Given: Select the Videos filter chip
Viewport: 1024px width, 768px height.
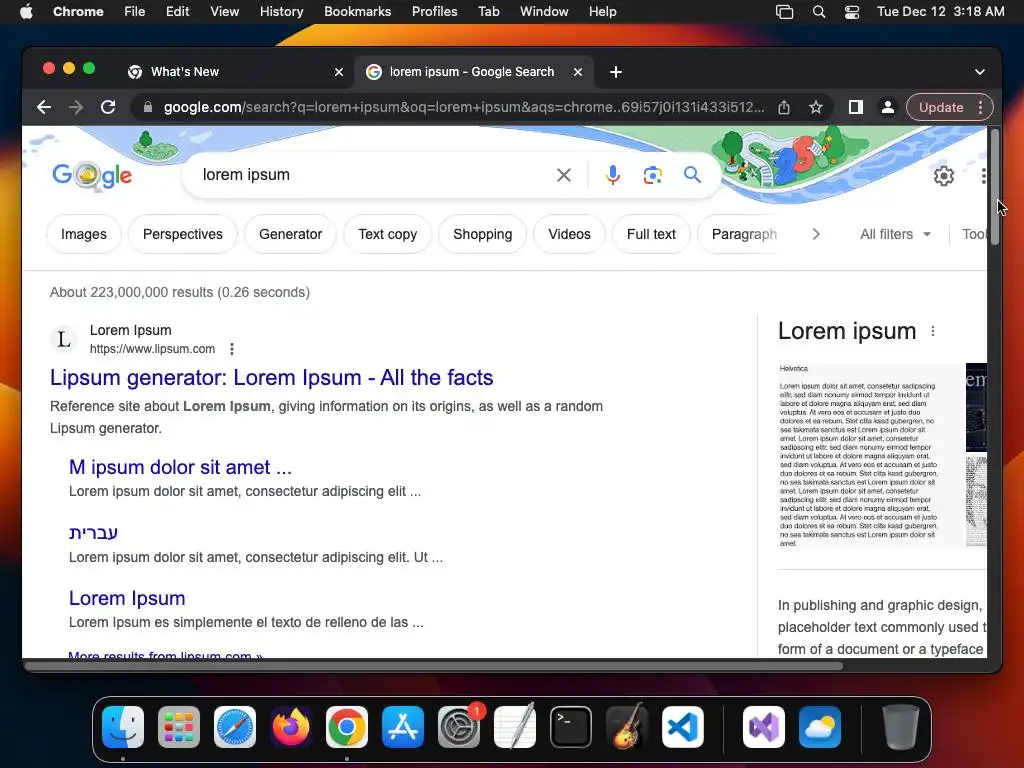Looking at the screenshot, I should (569, 234).
